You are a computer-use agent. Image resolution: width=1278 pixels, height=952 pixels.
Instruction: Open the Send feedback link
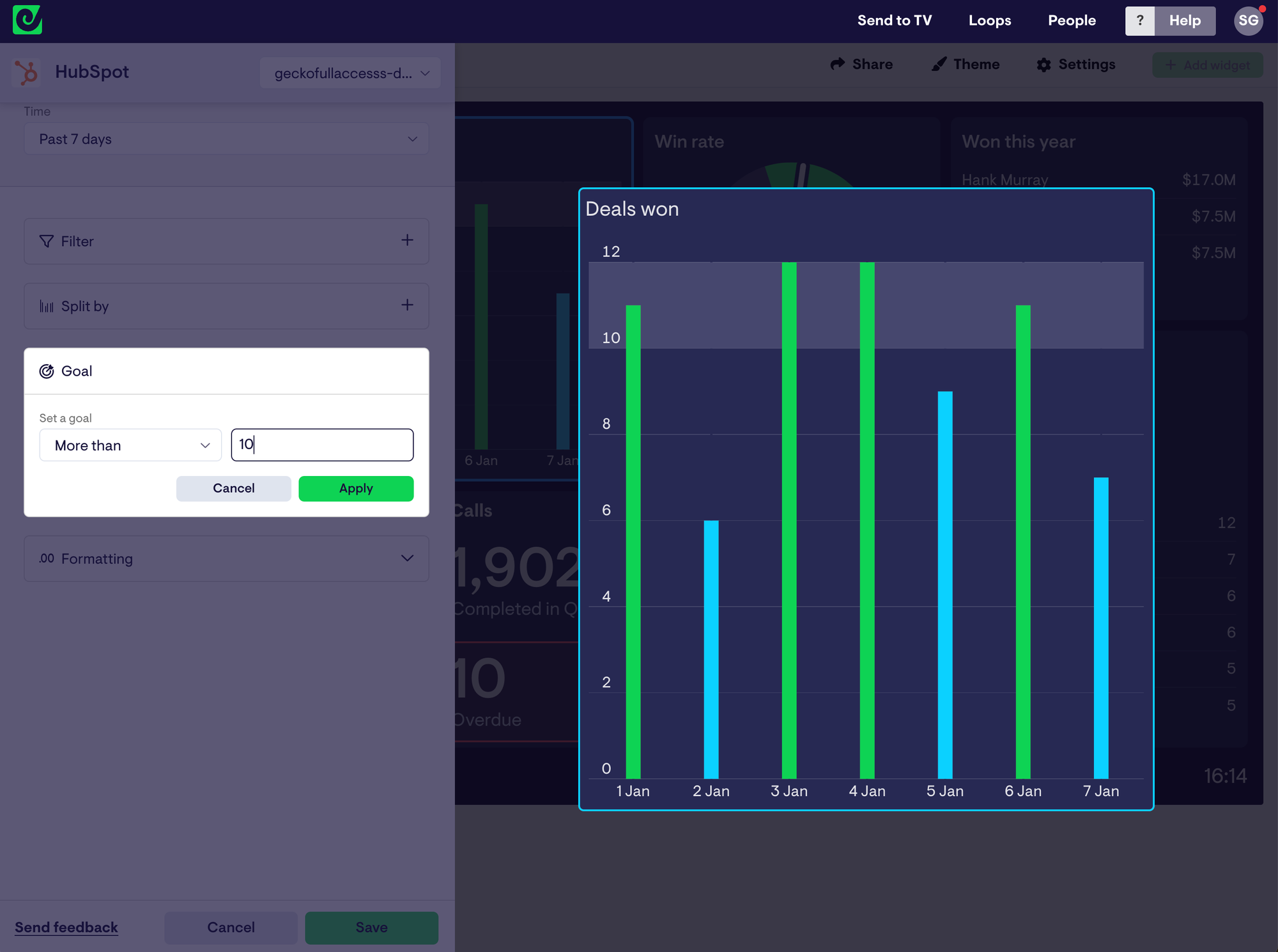[x=66, y=927]
